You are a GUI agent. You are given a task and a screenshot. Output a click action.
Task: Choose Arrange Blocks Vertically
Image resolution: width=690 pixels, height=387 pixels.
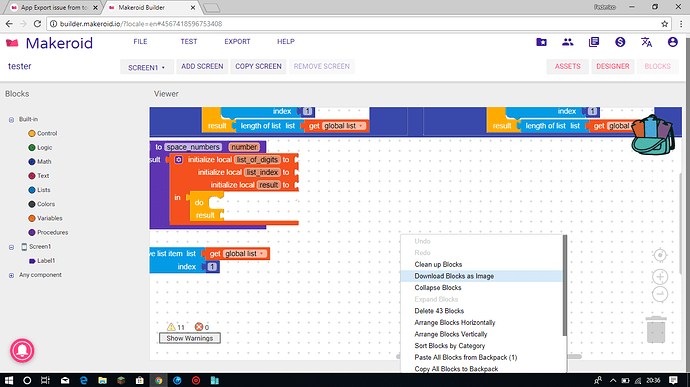pos(481,334)
